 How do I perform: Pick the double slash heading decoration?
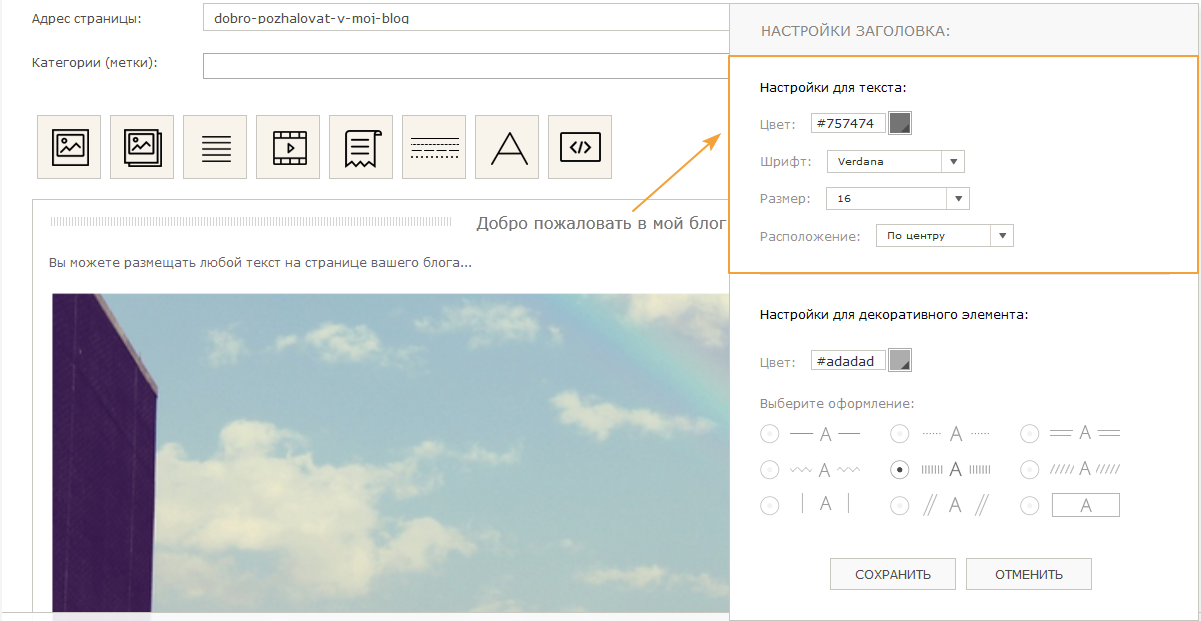click(x=900, y=506)
